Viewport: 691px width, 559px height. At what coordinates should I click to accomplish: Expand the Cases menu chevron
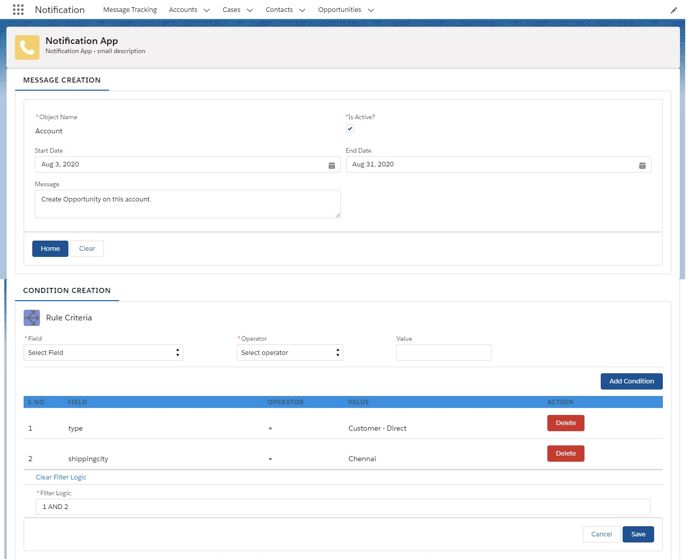point(249,10)
